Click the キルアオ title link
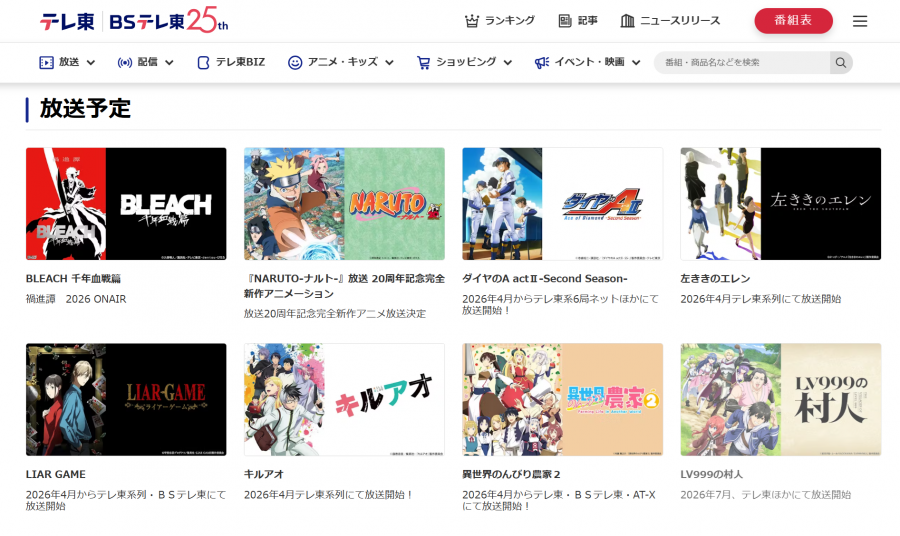Screen dimensions: 900x536 click(264, 475)
